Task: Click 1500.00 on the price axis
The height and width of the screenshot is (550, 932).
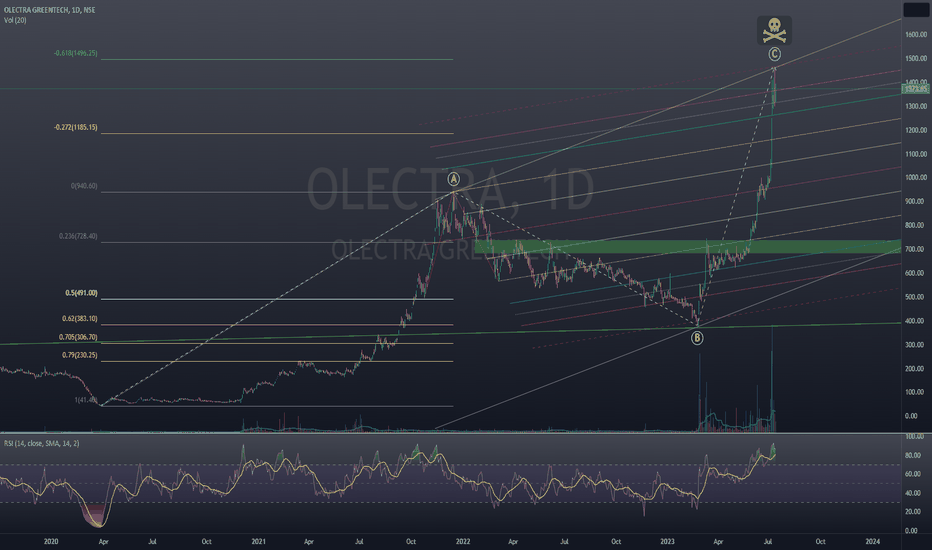Action: pyautogui.click(x=916, y=58)
